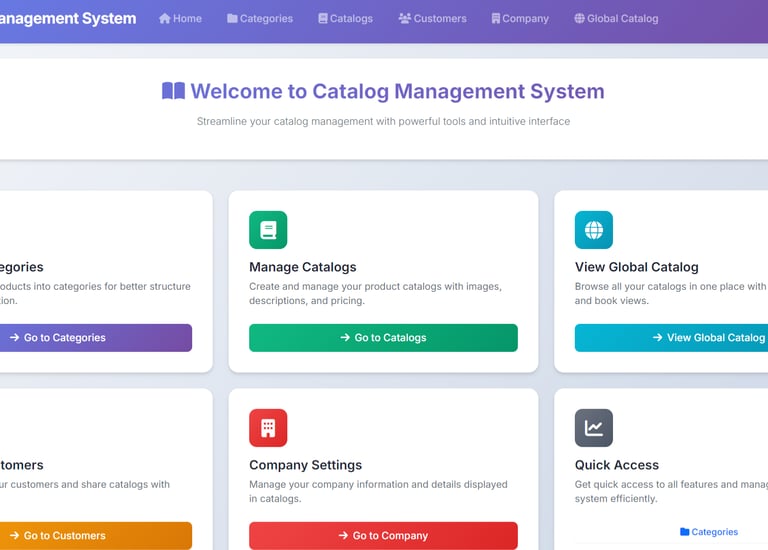This screenshot has height=550, width=768.
Task: Open Company in top navigation bar
Action: [520, 19]
